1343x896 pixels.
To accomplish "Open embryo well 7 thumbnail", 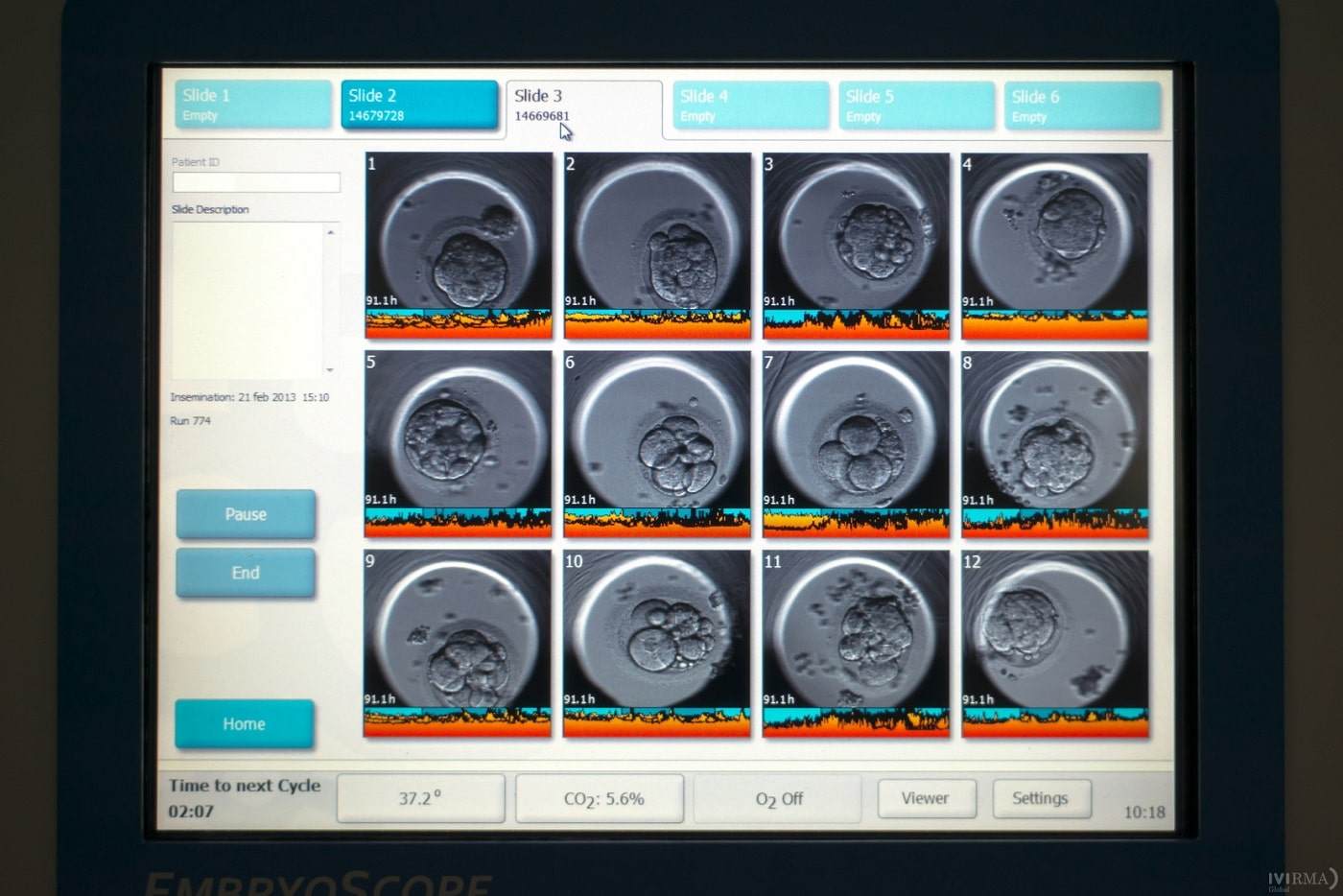I will (x=856, y=431).
